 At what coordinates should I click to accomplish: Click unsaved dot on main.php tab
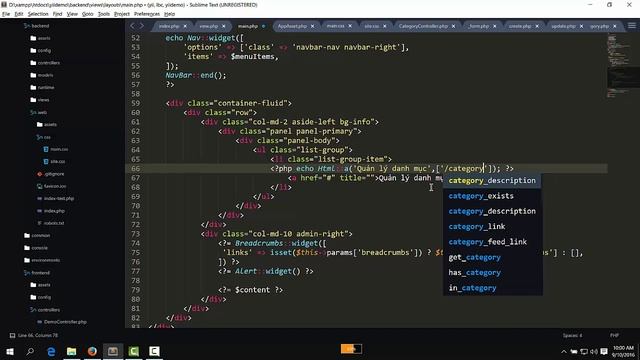[x=263, y=26]
